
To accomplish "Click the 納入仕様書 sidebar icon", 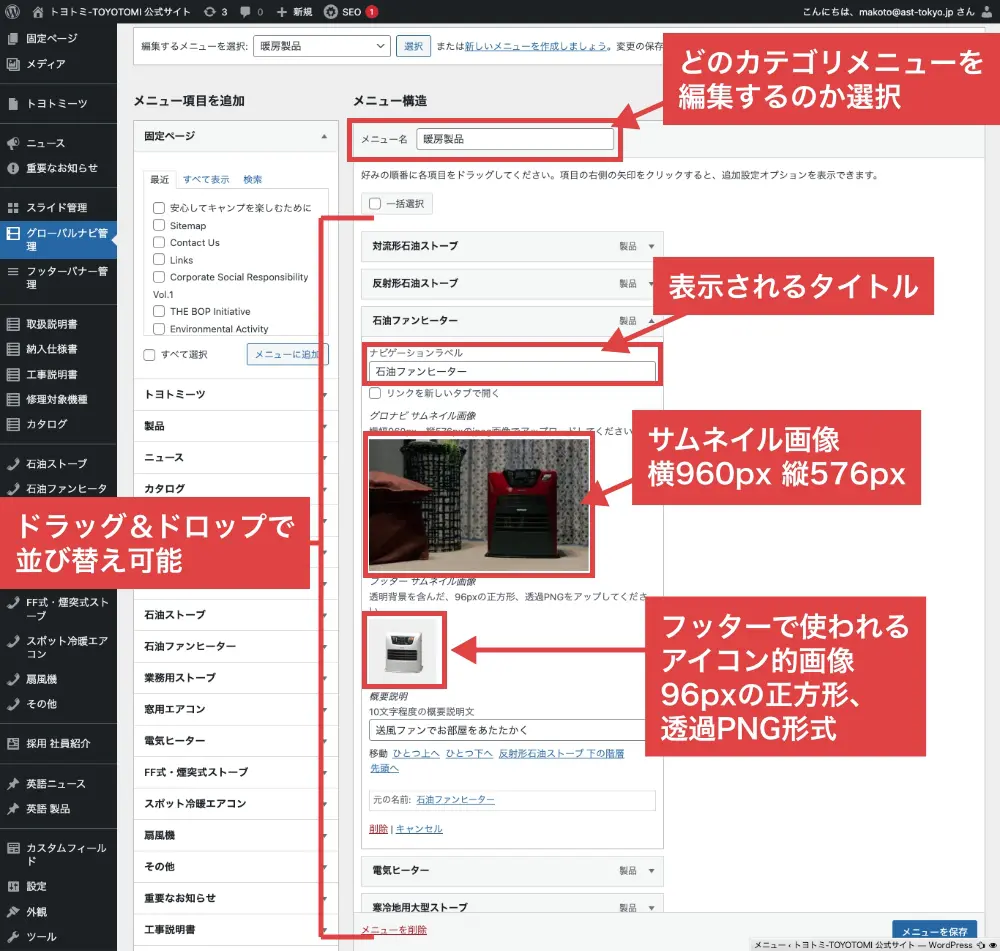I will [13, 349].
